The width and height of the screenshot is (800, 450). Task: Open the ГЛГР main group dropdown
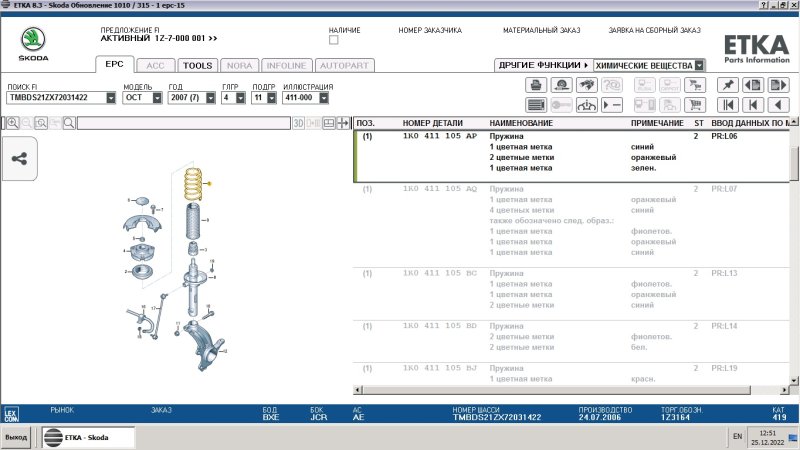pos(240,97)
